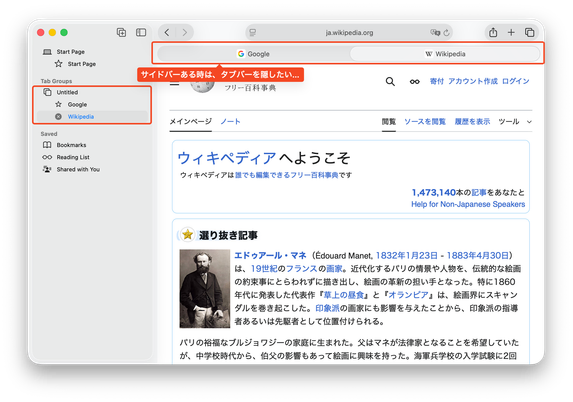573x402 pixels.
Task: Open 誰でも編集できるフリー百科事典 link
Action: pyautogui.click(x=286, y=175)
